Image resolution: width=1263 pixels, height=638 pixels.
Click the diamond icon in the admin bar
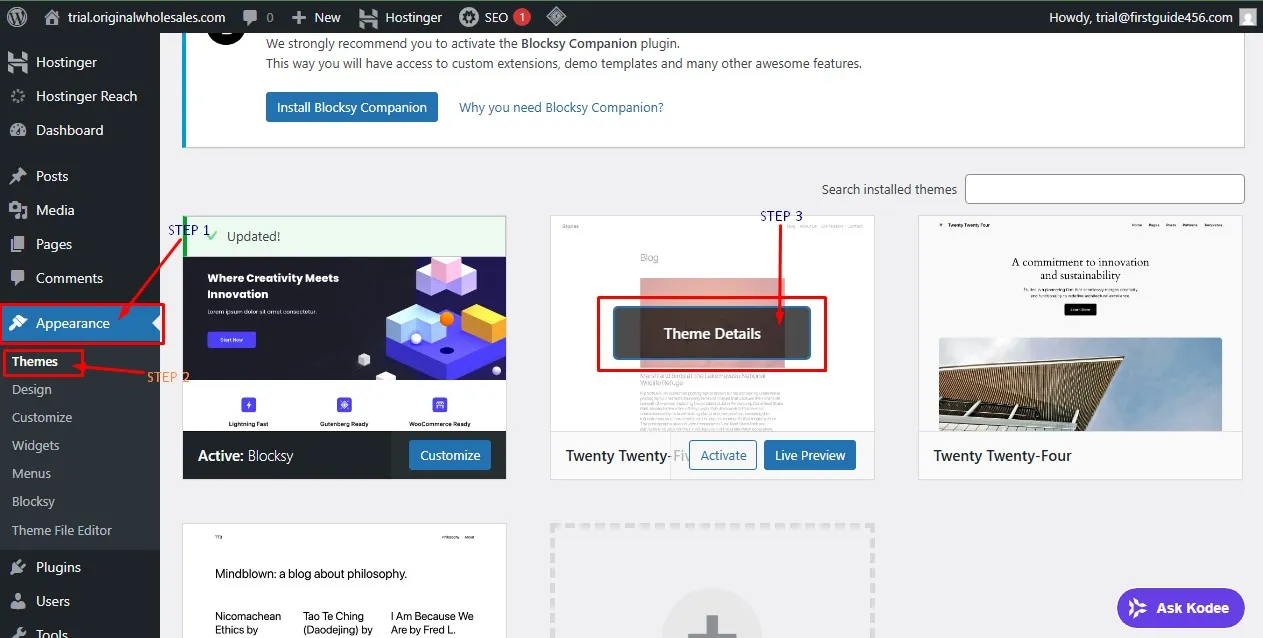(556, 16)
